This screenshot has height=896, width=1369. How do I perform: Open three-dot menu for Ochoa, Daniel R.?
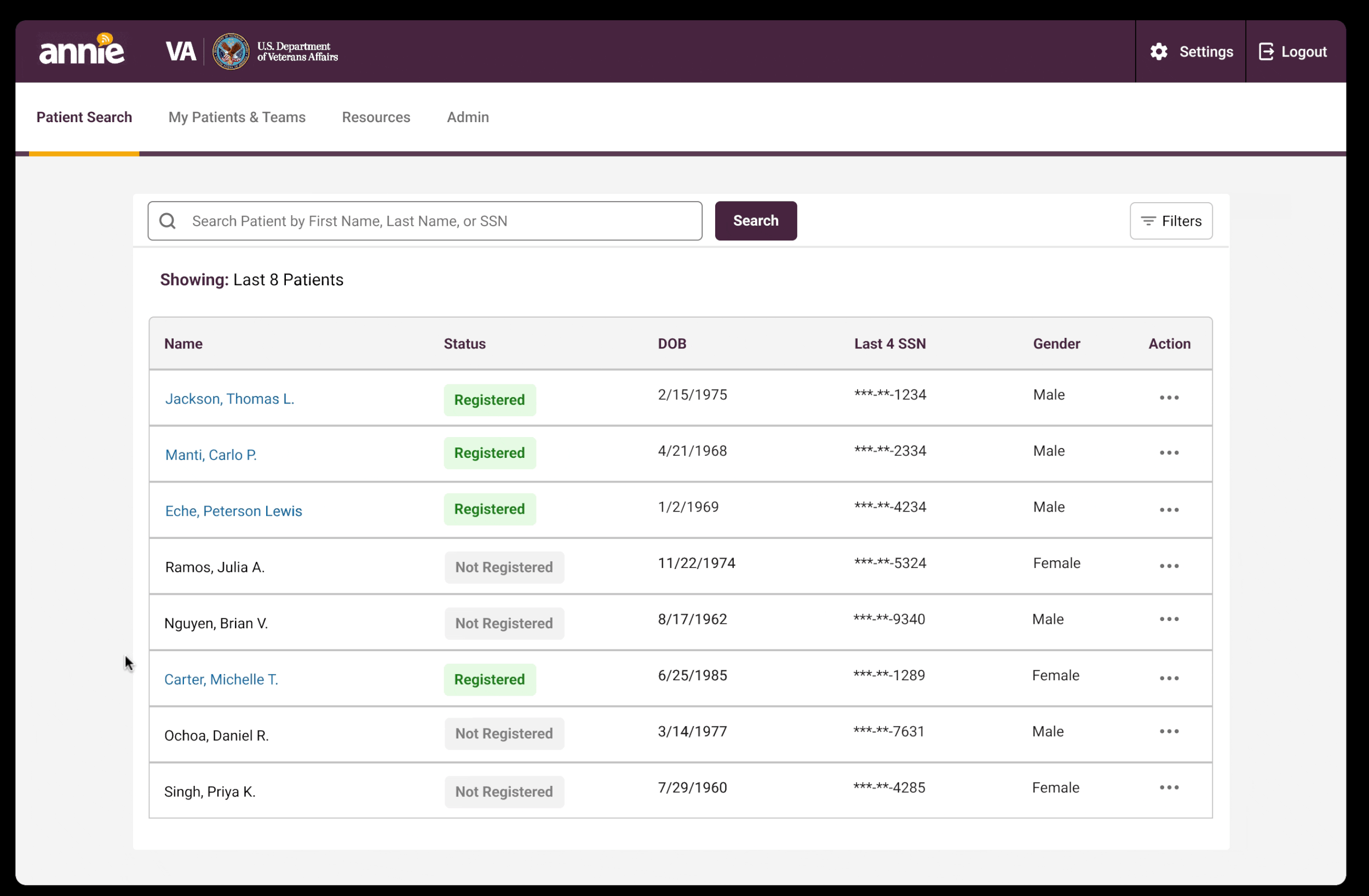[1169, 731]
